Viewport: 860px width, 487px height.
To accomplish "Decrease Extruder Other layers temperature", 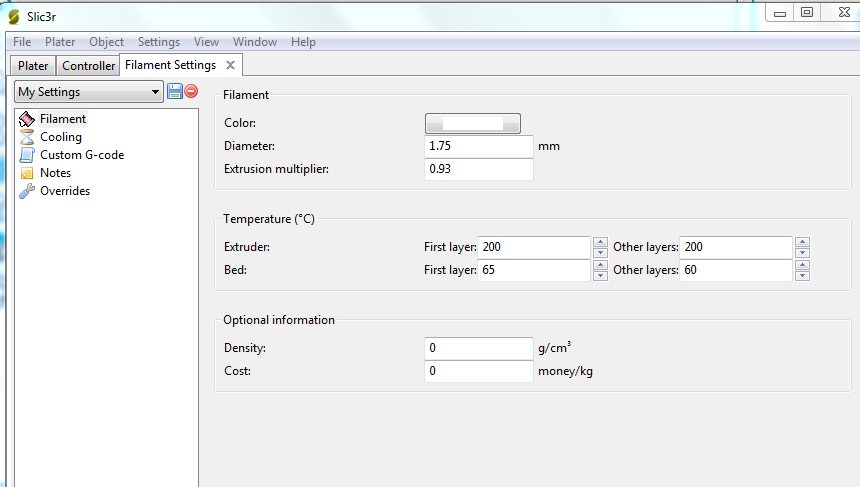I will pyautogui.click(x=802, y=252).
